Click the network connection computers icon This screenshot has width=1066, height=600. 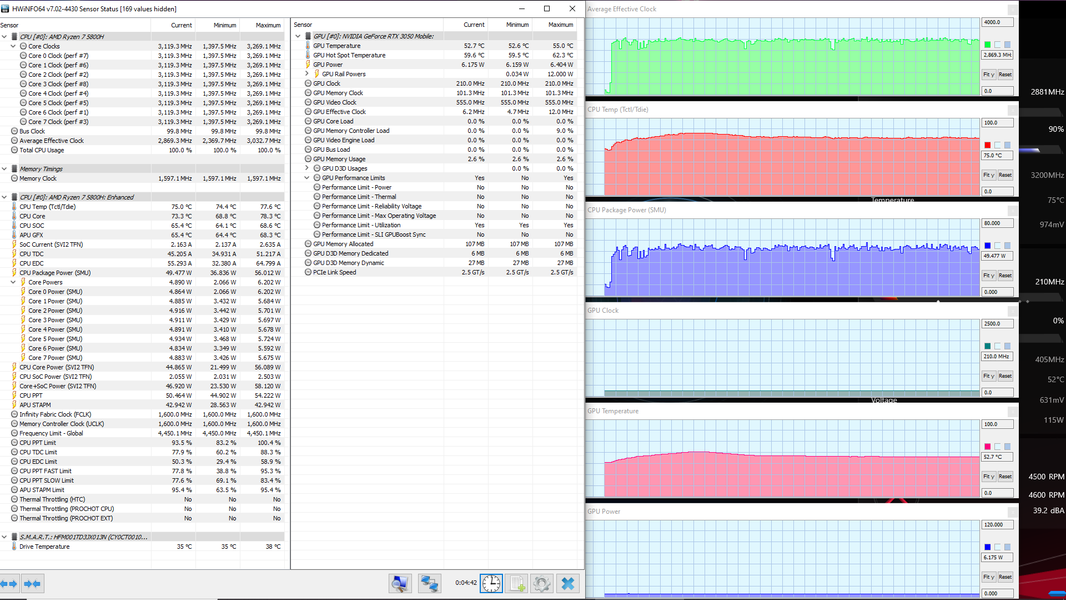pyautogui.click(x=430, y=583)
